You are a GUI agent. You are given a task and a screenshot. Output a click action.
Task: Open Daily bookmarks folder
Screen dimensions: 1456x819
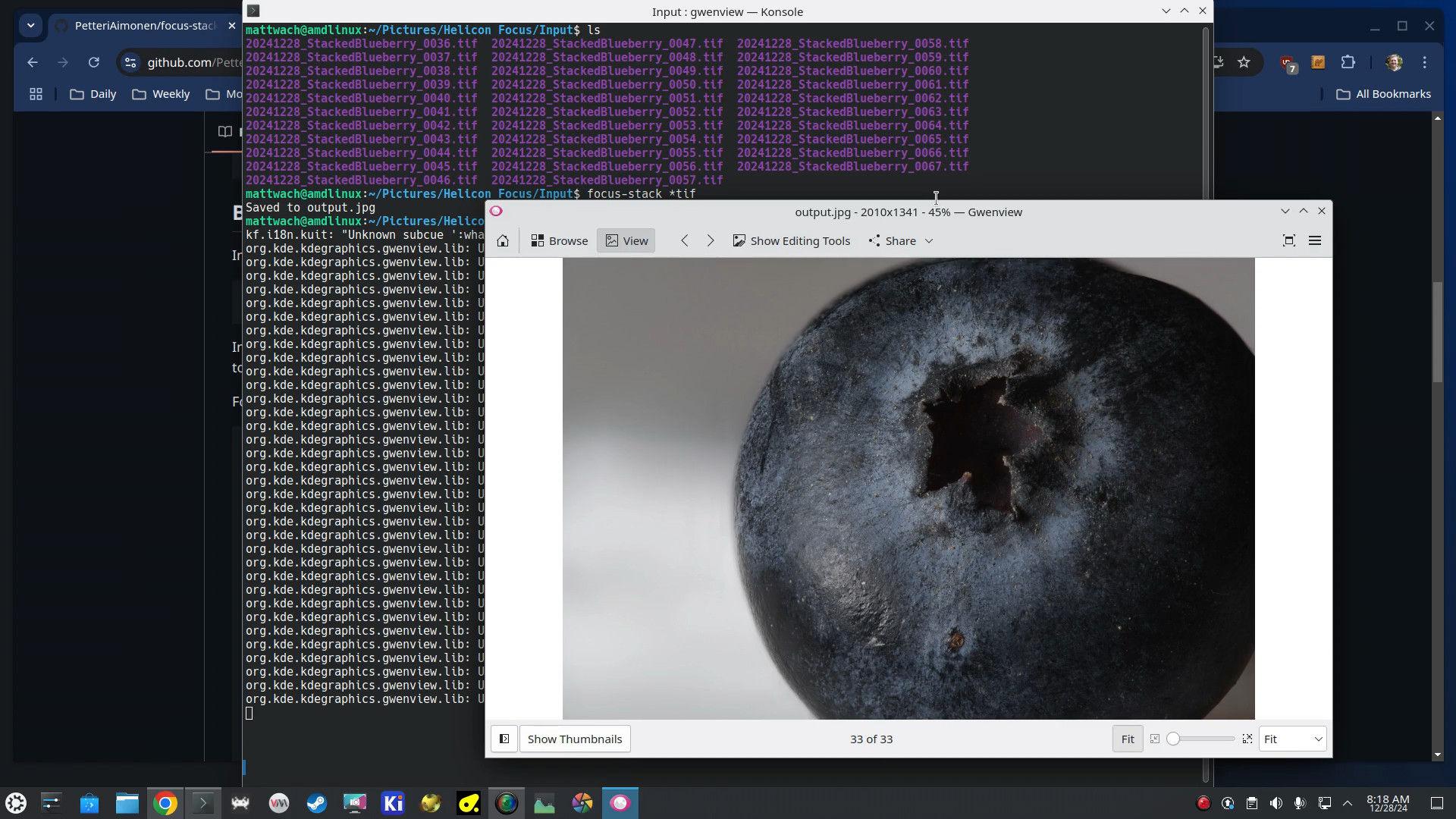(93, 94)
